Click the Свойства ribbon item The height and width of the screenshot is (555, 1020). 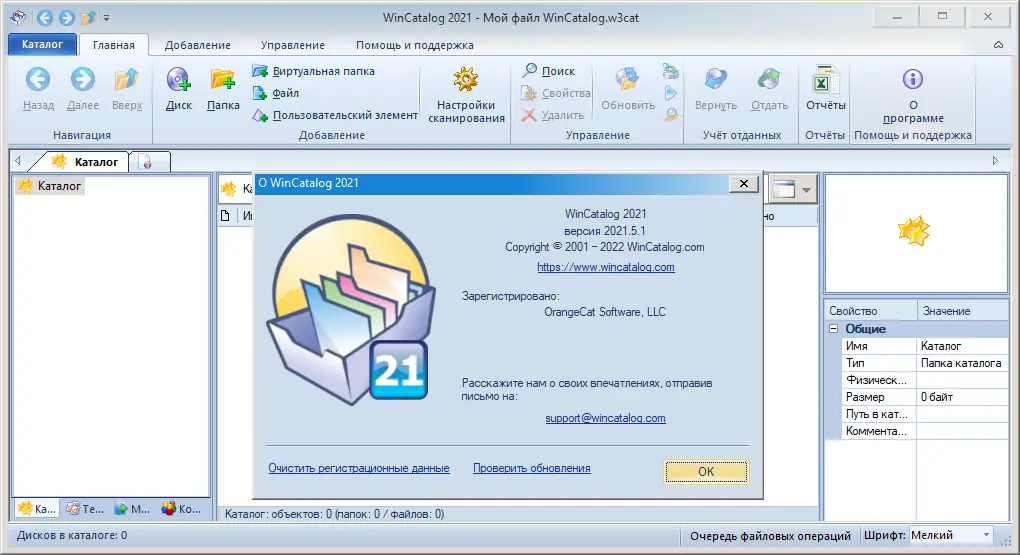click(556, 93)
